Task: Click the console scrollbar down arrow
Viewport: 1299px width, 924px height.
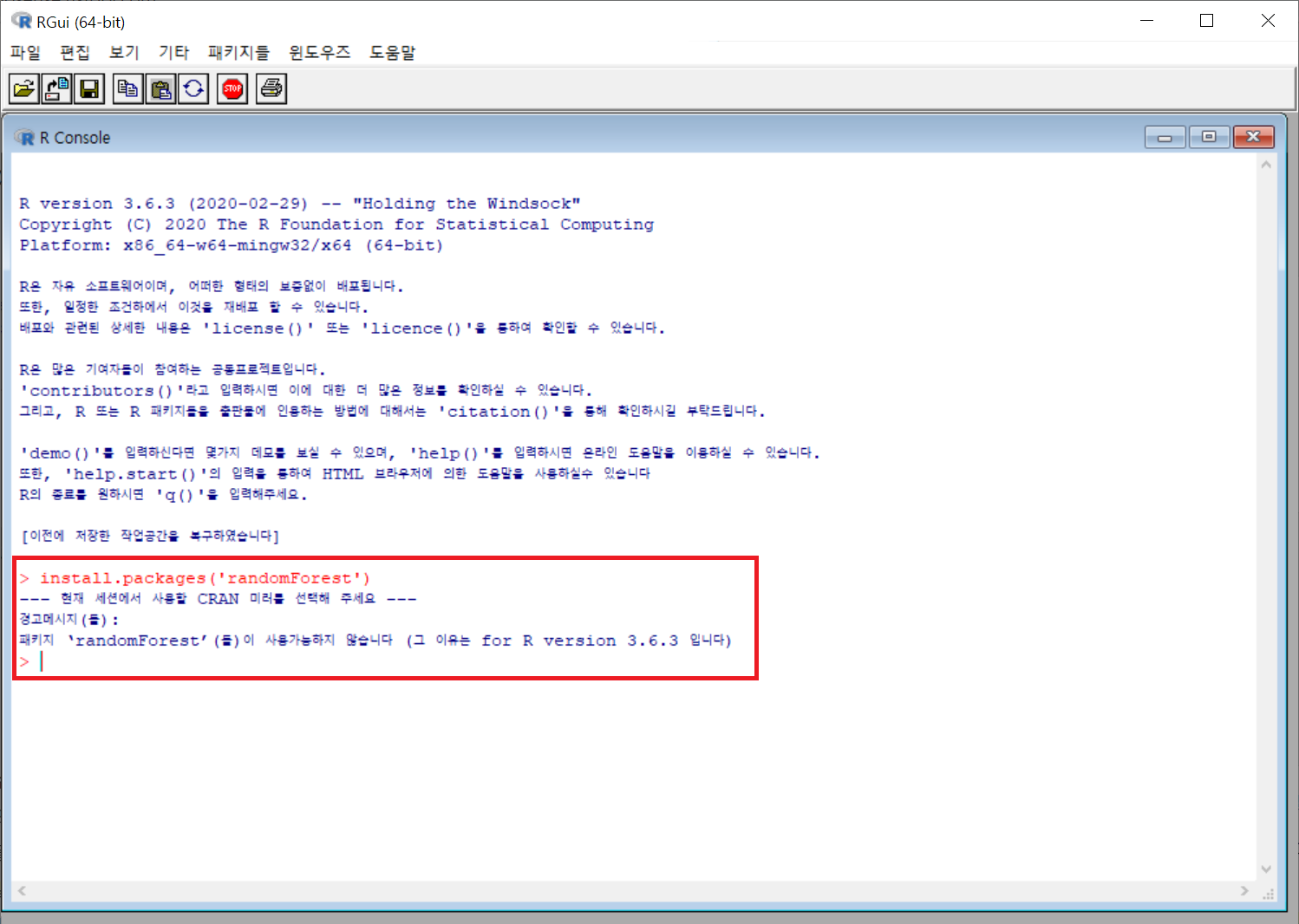Action: [1266, 869]
